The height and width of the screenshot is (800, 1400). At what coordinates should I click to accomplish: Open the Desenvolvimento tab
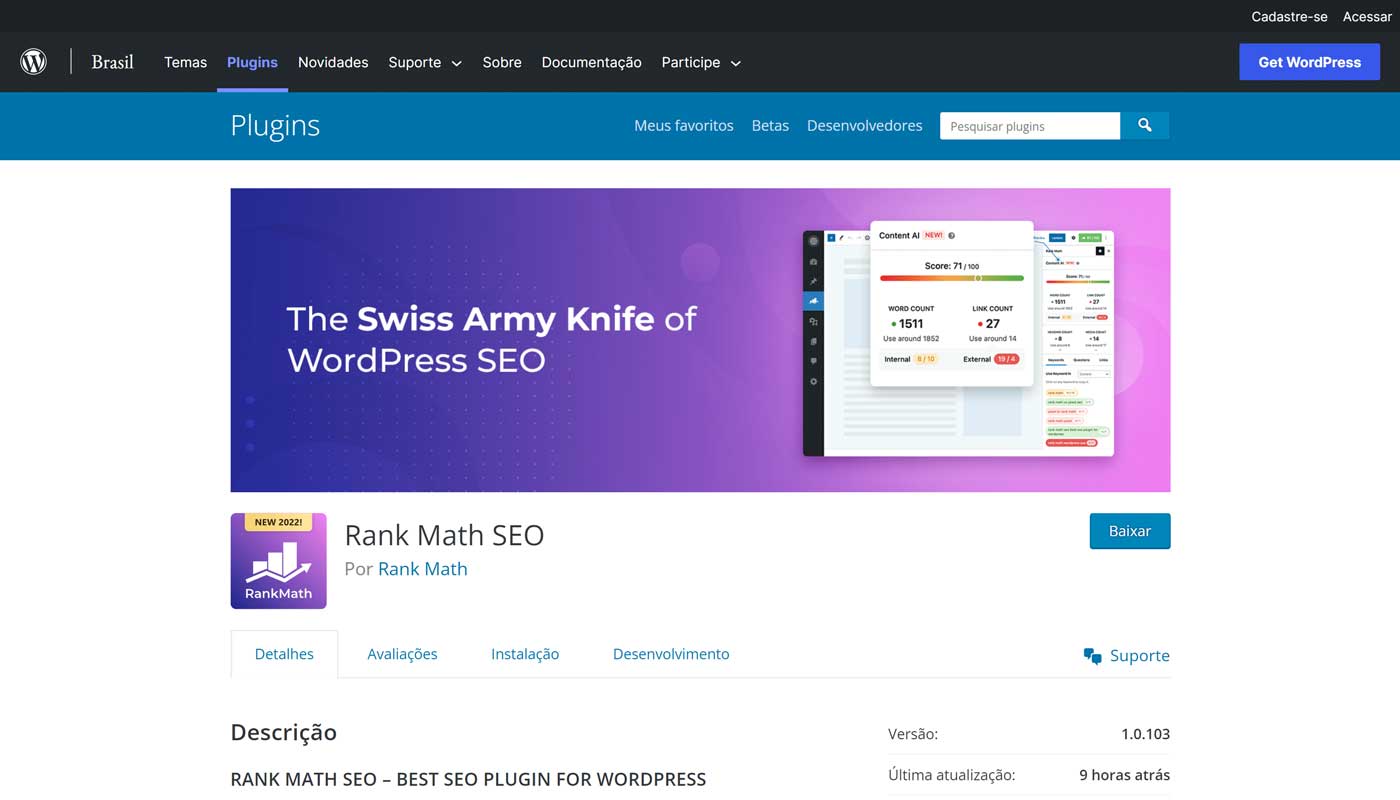[x=671, y=653]
